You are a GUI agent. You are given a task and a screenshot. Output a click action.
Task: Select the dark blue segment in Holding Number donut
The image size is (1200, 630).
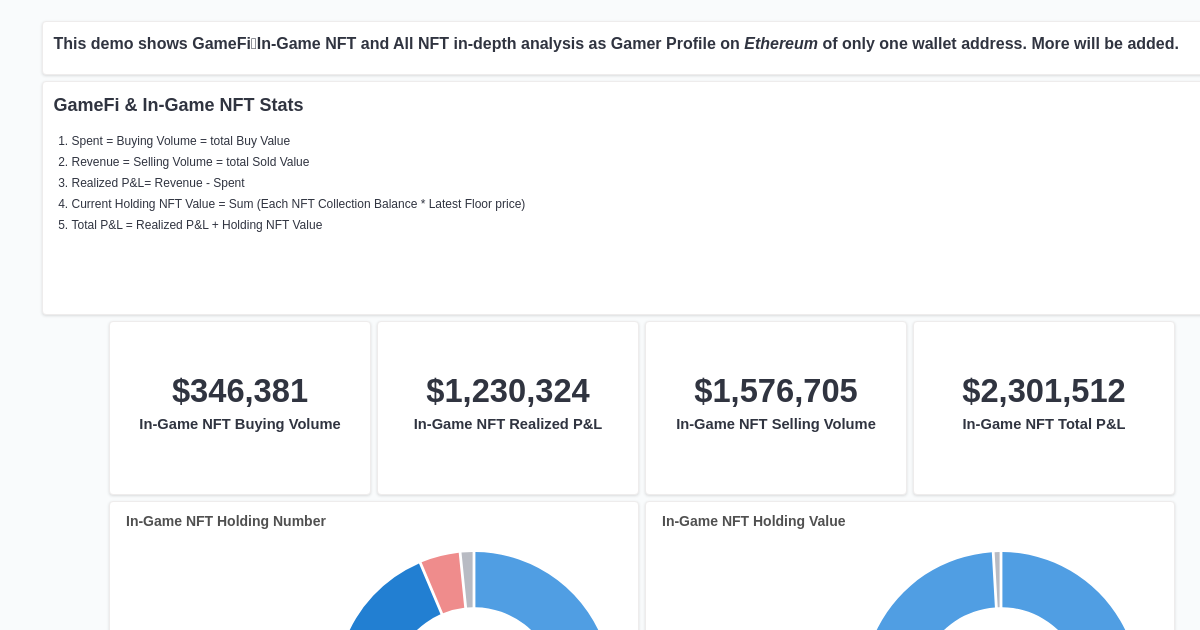pyautogui.click(x=393, y=602)
